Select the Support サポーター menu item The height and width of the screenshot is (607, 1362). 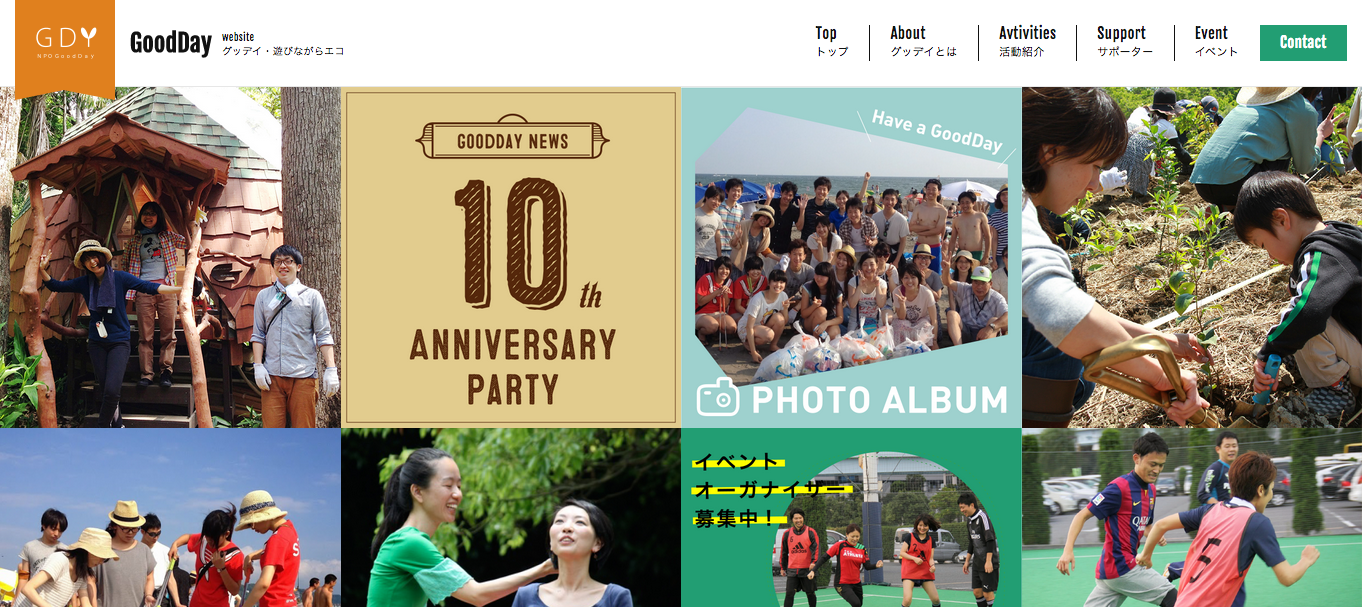point(1124,42)
